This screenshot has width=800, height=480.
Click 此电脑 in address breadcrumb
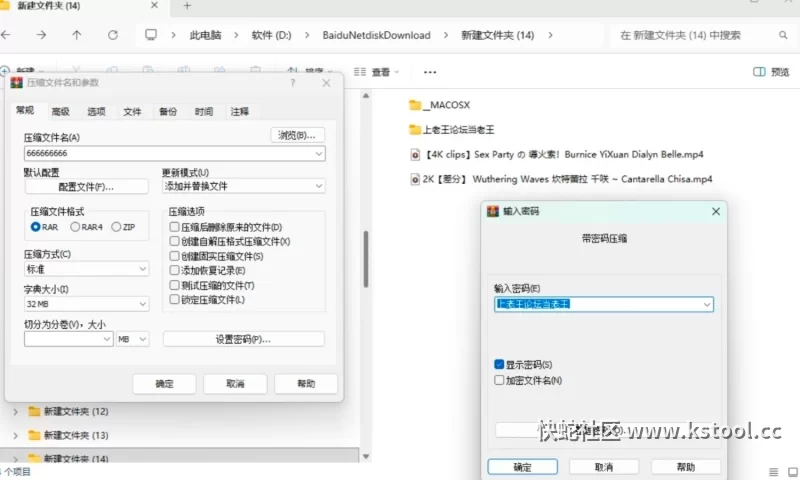[x=206, y=35]
